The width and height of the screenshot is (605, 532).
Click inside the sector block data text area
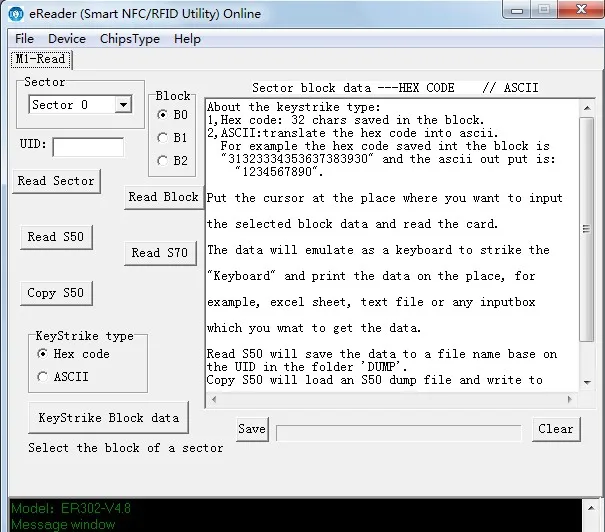tap(392, 245)
